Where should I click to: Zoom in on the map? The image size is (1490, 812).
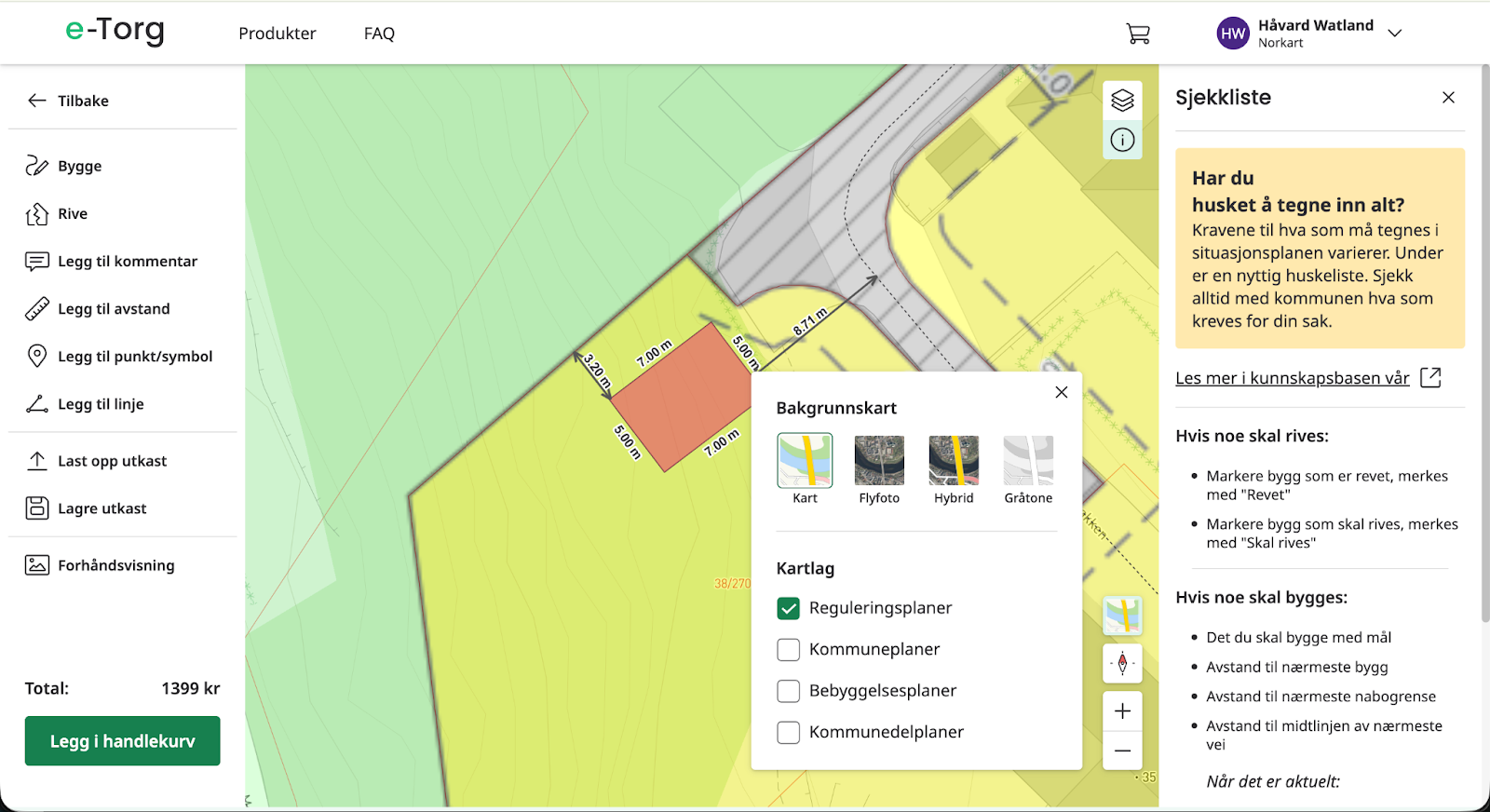1122,711
